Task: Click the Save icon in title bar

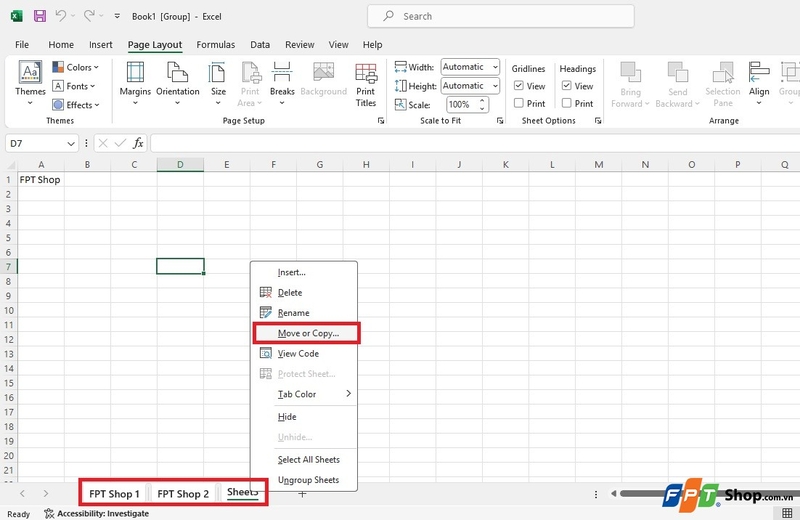Action: (x=40, y=16)
